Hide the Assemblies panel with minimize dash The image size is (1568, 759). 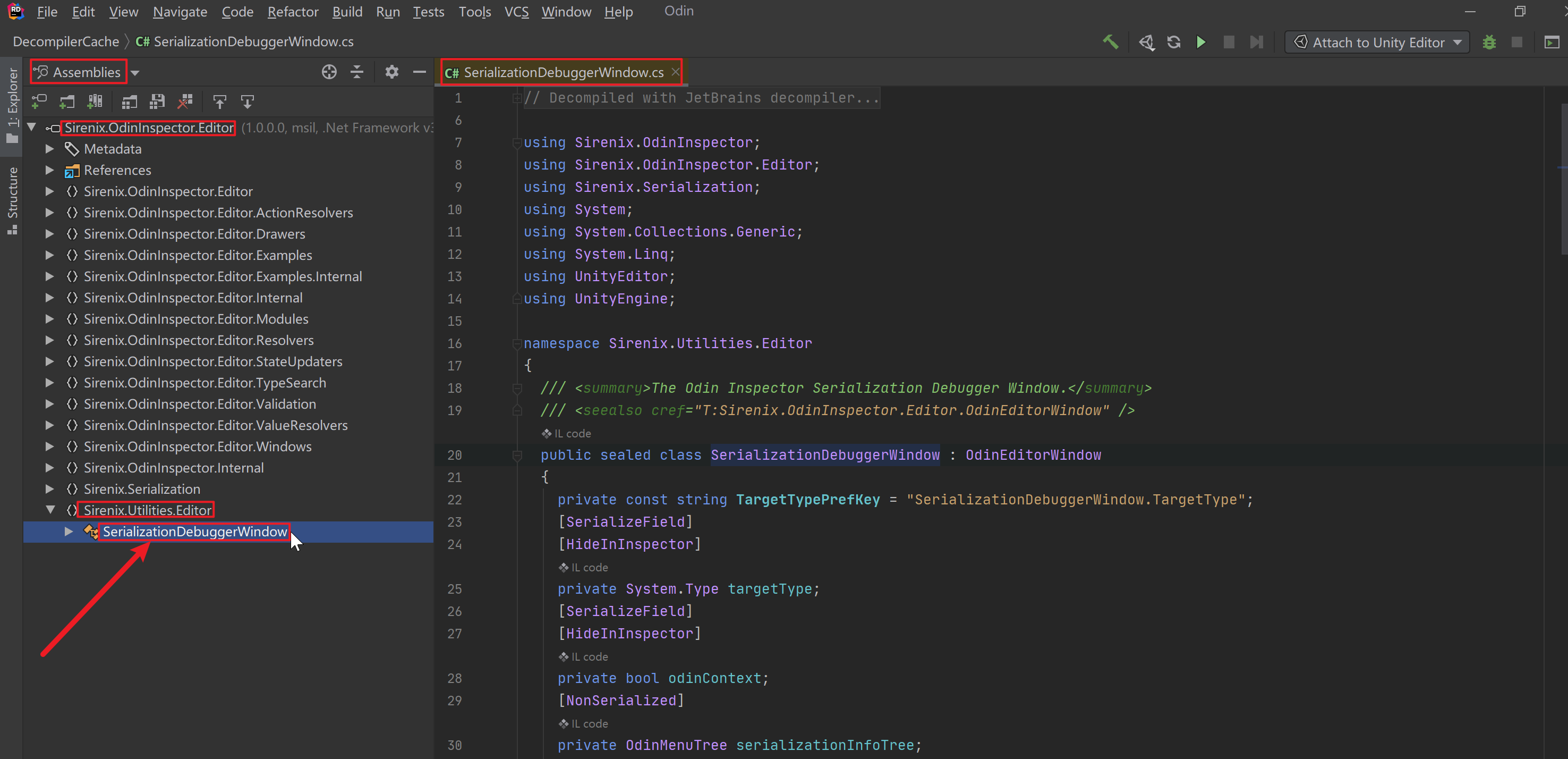pos(420,72)
